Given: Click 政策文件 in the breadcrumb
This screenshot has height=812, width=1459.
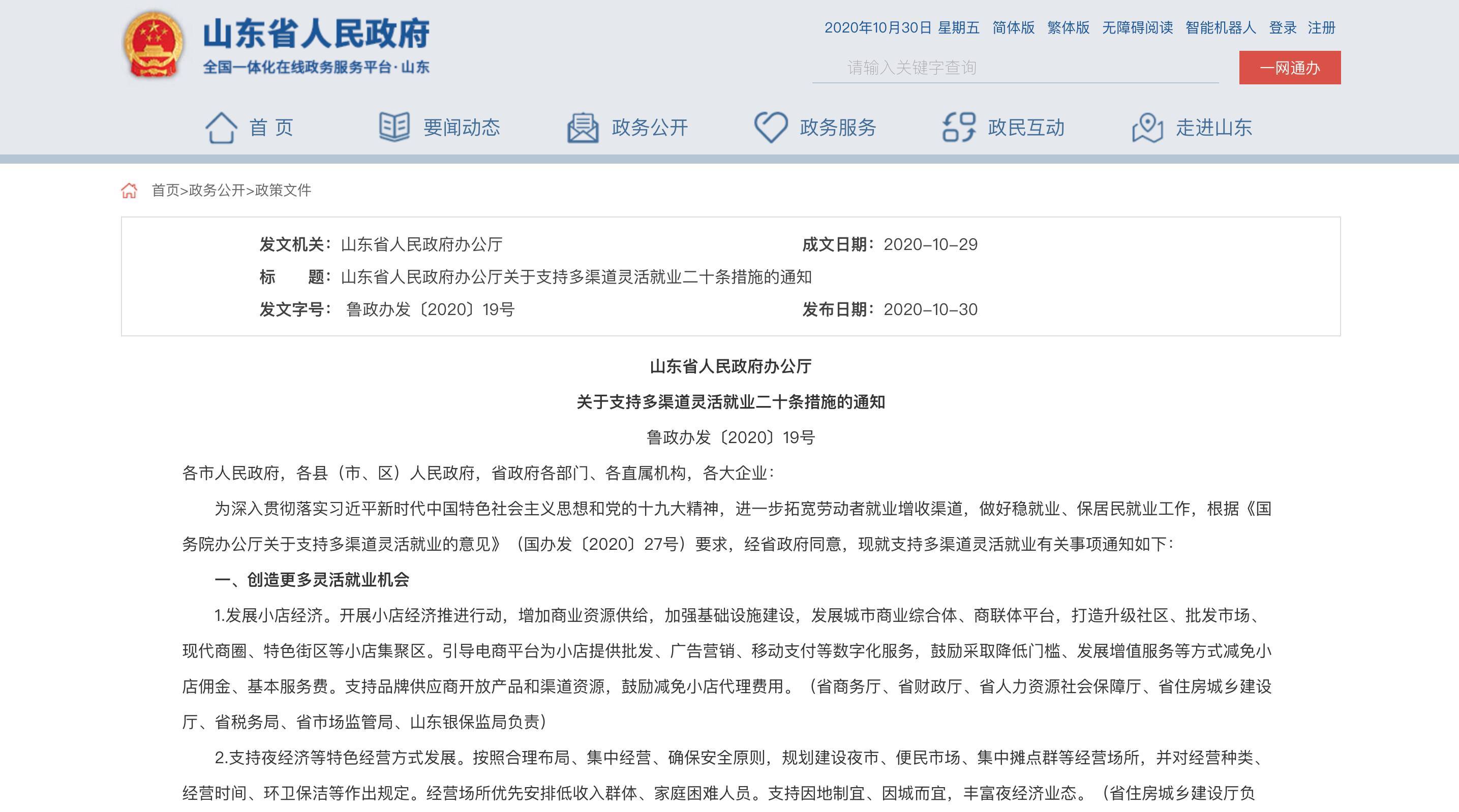Looking at the screenshot, I should click(283, 190).
